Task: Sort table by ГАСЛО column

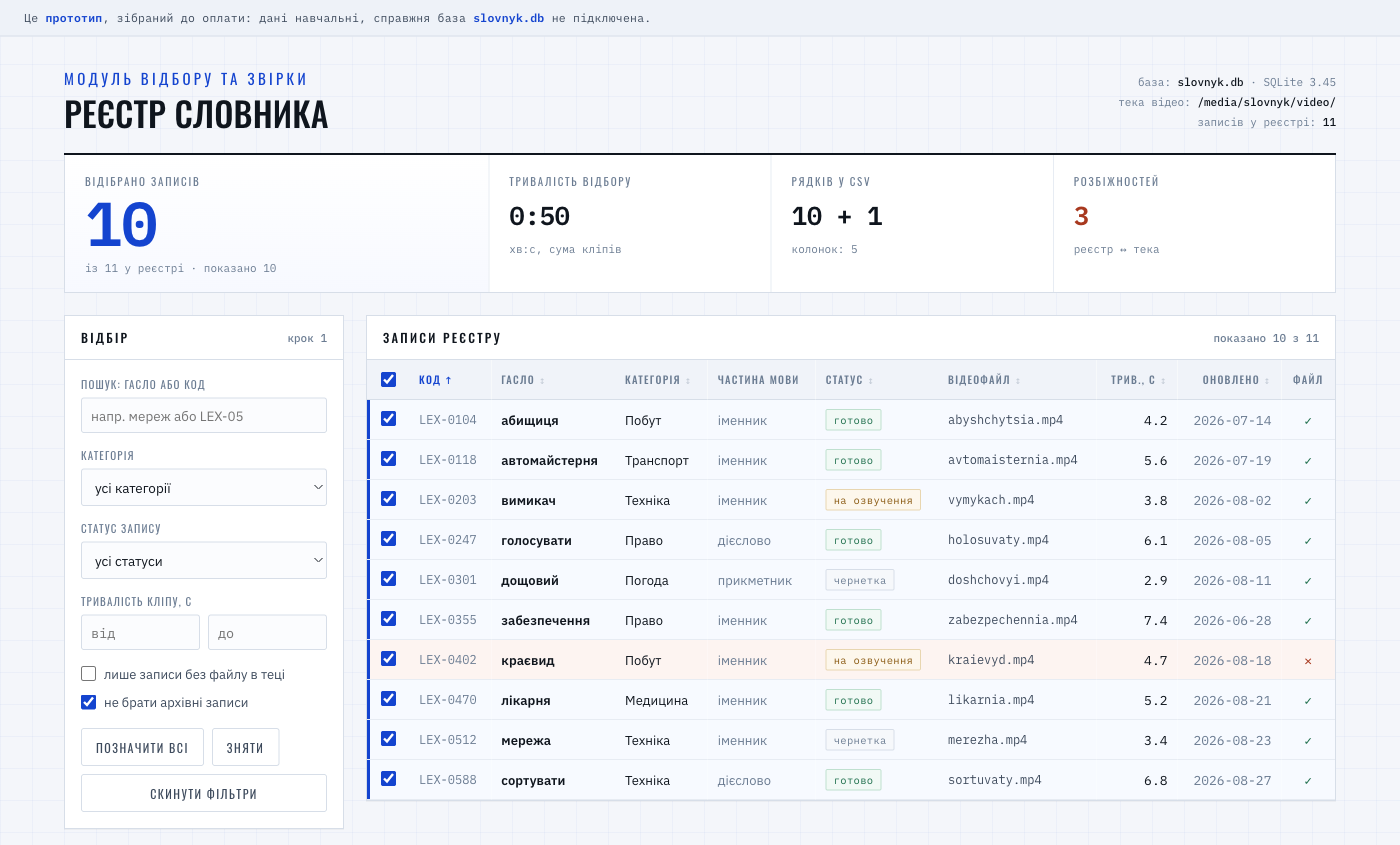Action: click(523, 380)
